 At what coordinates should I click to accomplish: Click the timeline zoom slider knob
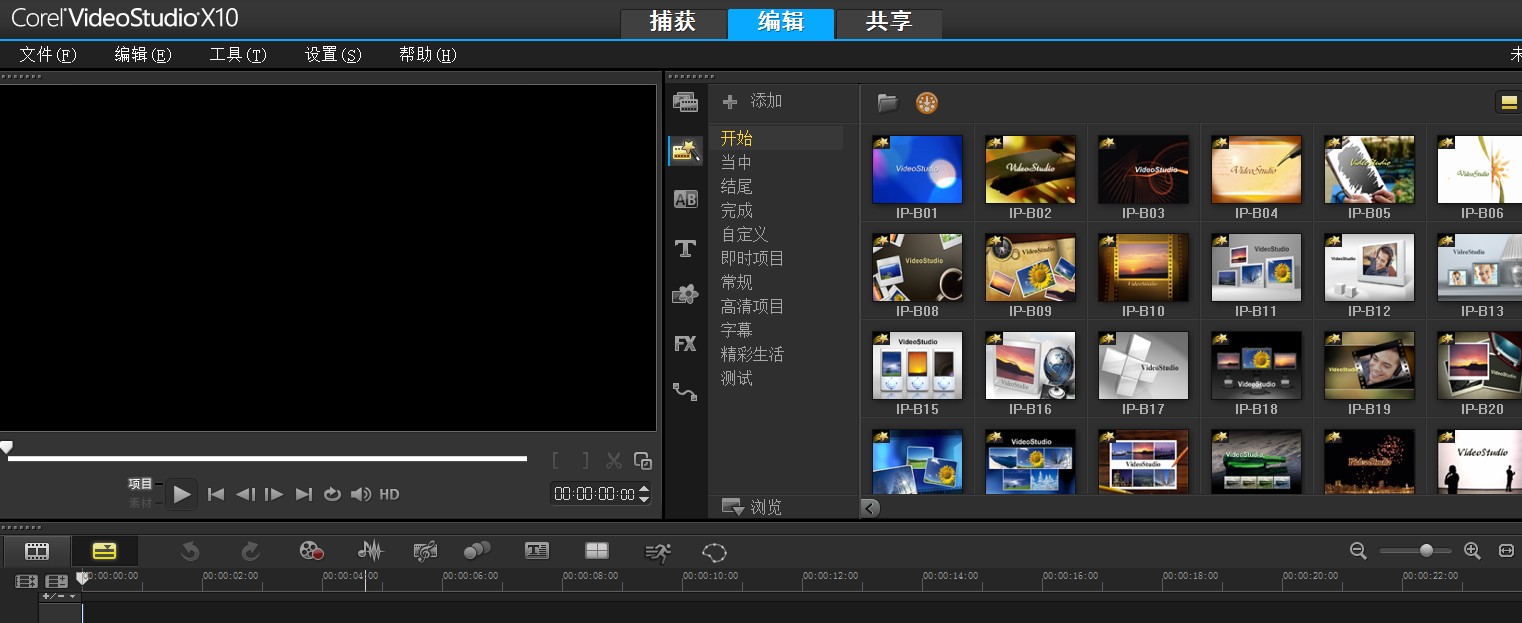[x=1426, y=550]
